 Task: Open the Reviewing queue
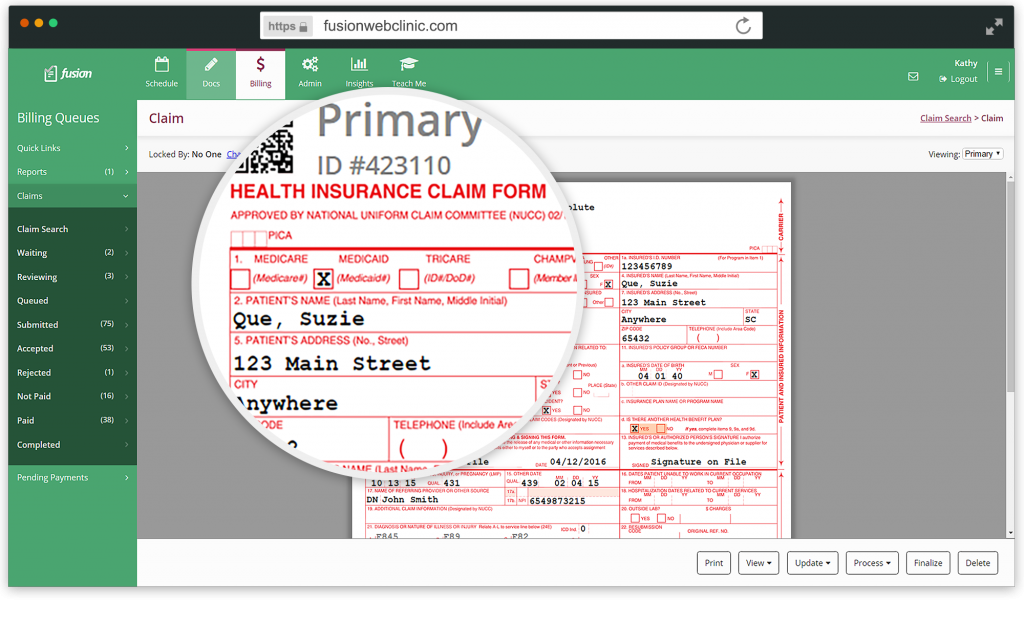pos(72,277)
